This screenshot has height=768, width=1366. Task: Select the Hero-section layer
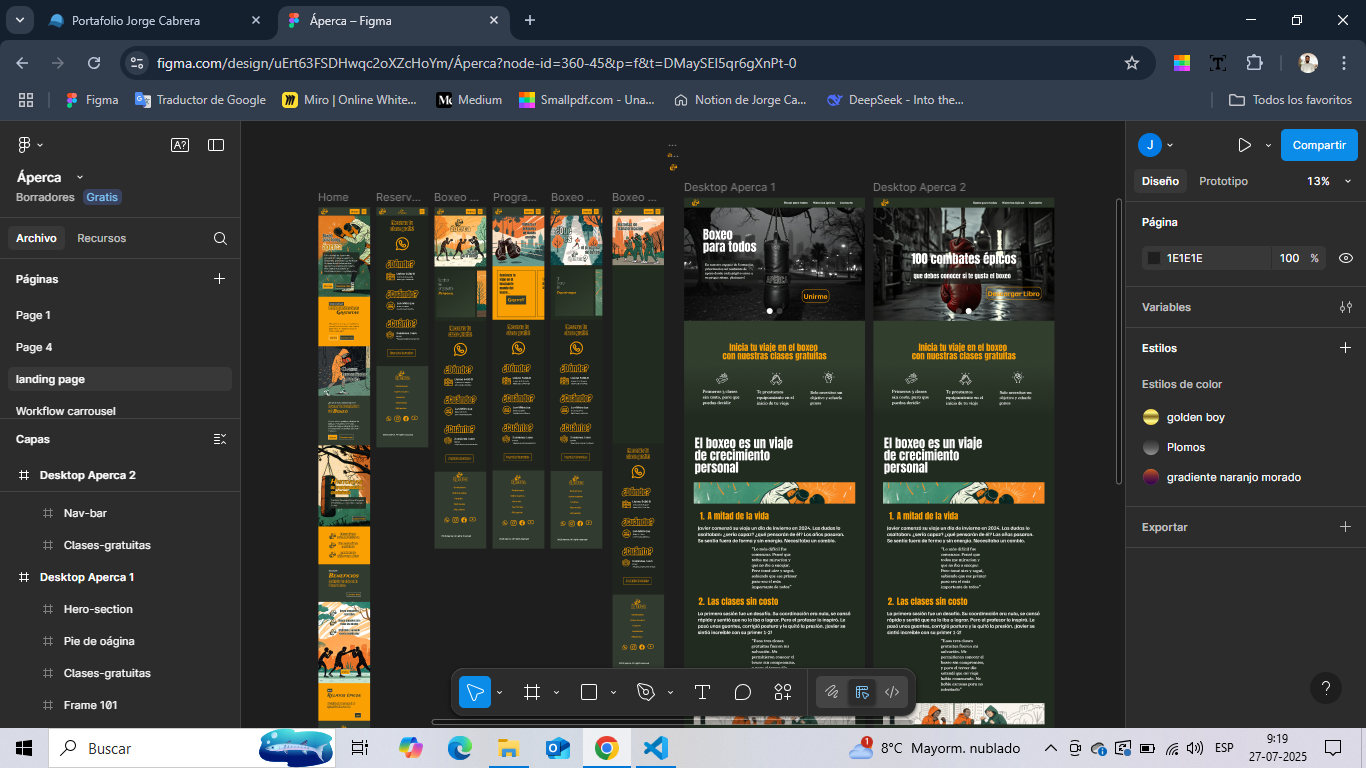[x=98, y=609]
